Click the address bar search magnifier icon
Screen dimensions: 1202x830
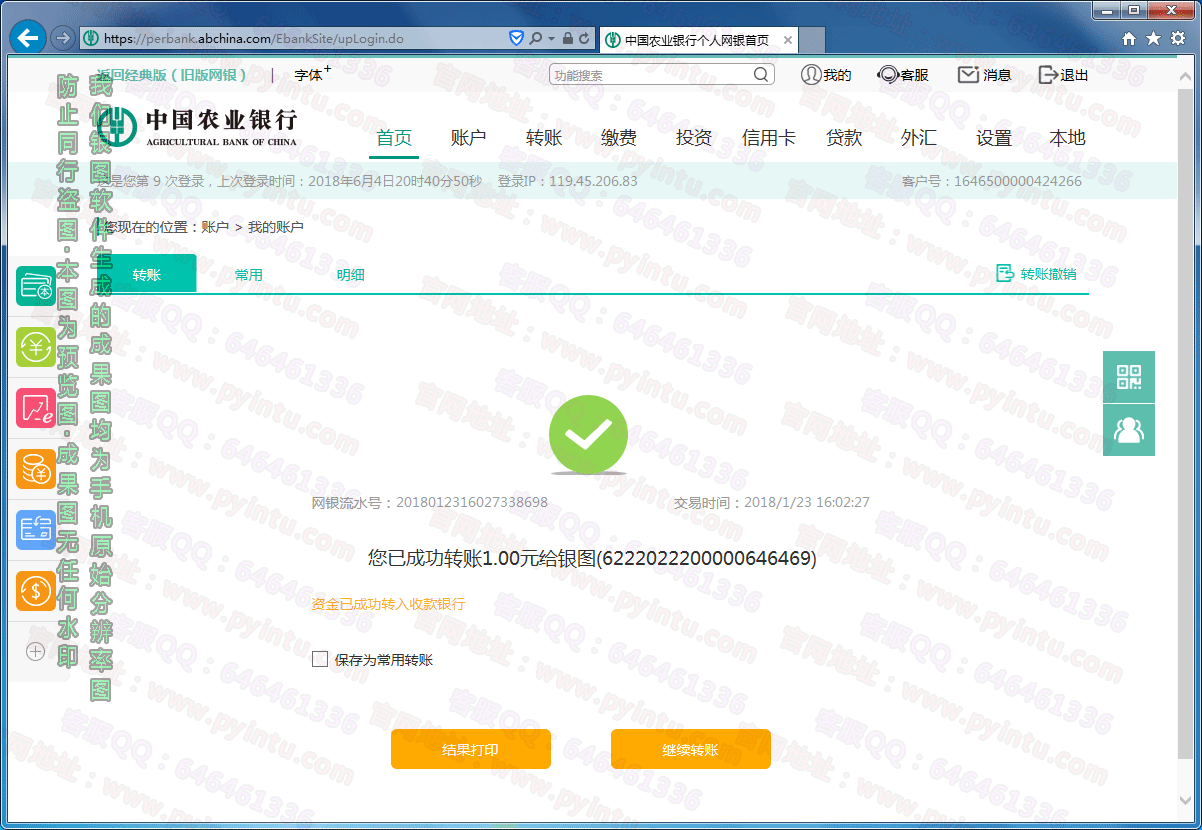pyautogui.click(x=535, y=39)
